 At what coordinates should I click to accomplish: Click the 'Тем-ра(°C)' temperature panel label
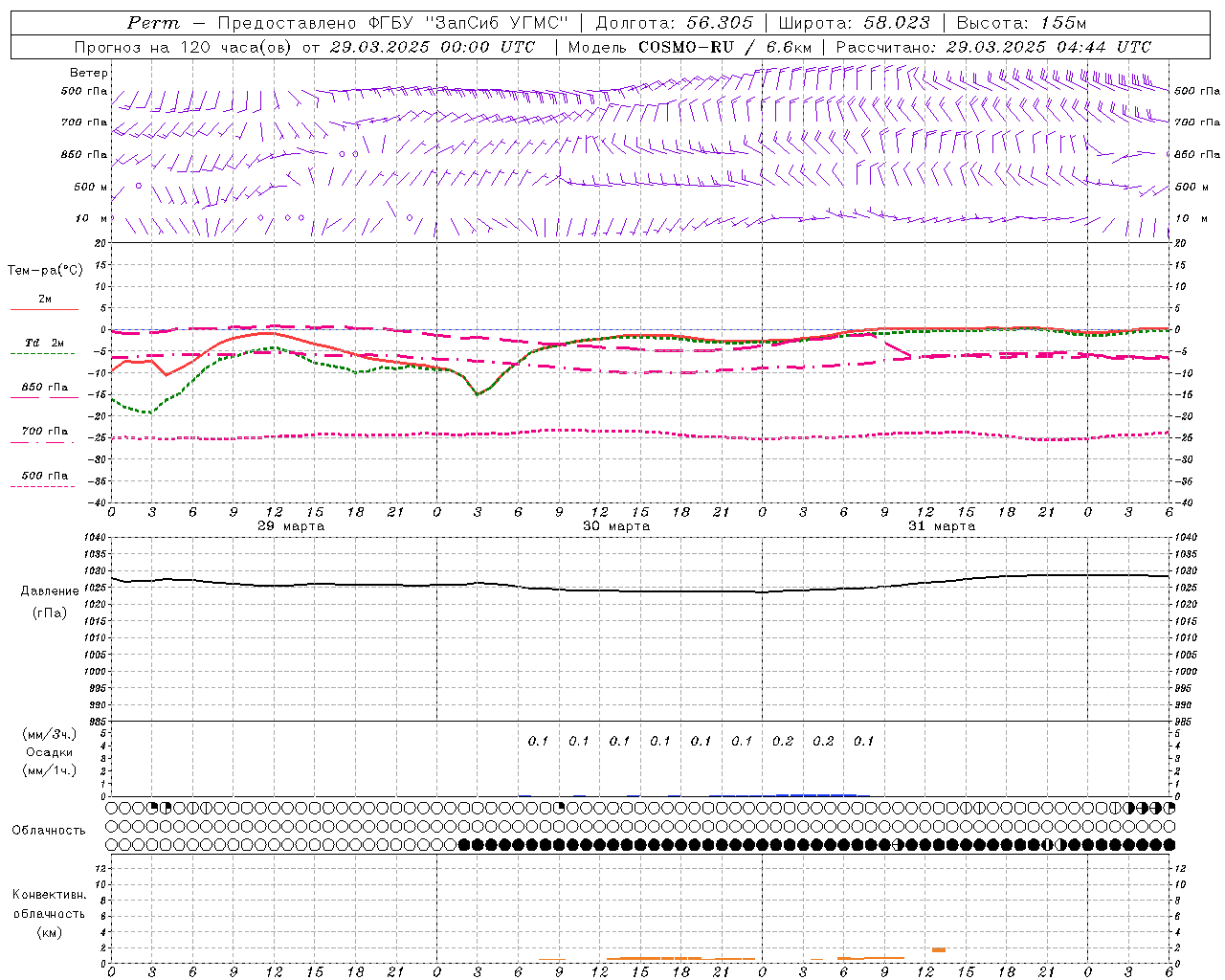pos(45,271)
